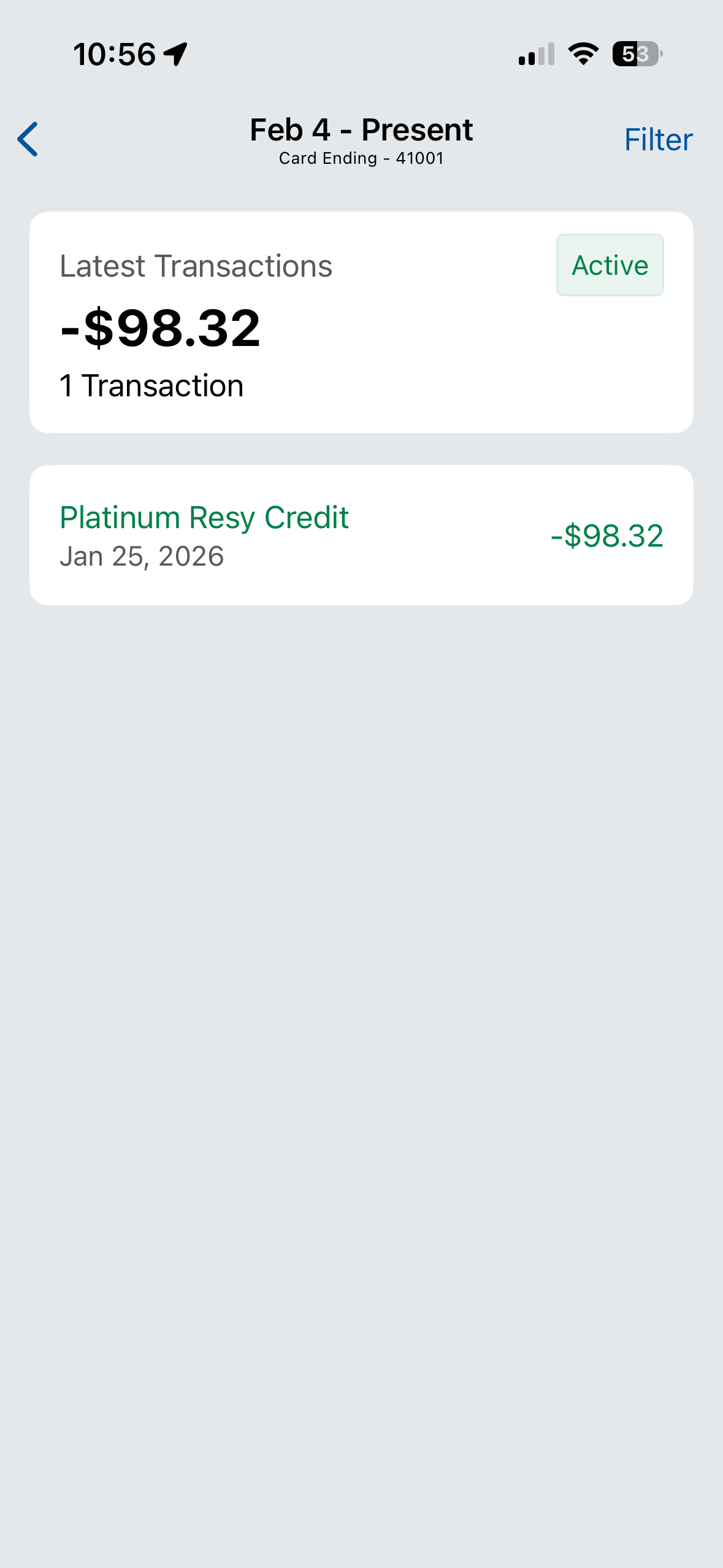Open the Platinum Resy Credit transaction
The width and height of the screenshot is (723, 1568).
[204, 518]
